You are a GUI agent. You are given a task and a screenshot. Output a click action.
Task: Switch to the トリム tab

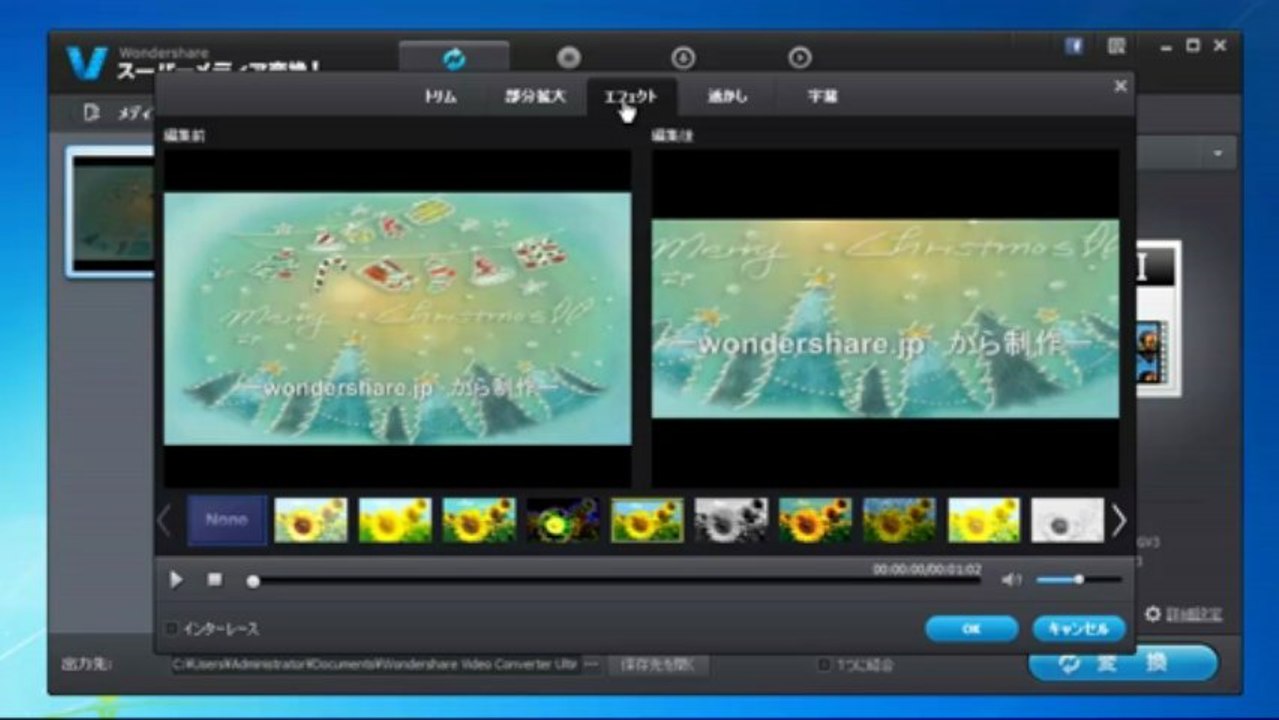pyautogui.click(x=440, y=96)
